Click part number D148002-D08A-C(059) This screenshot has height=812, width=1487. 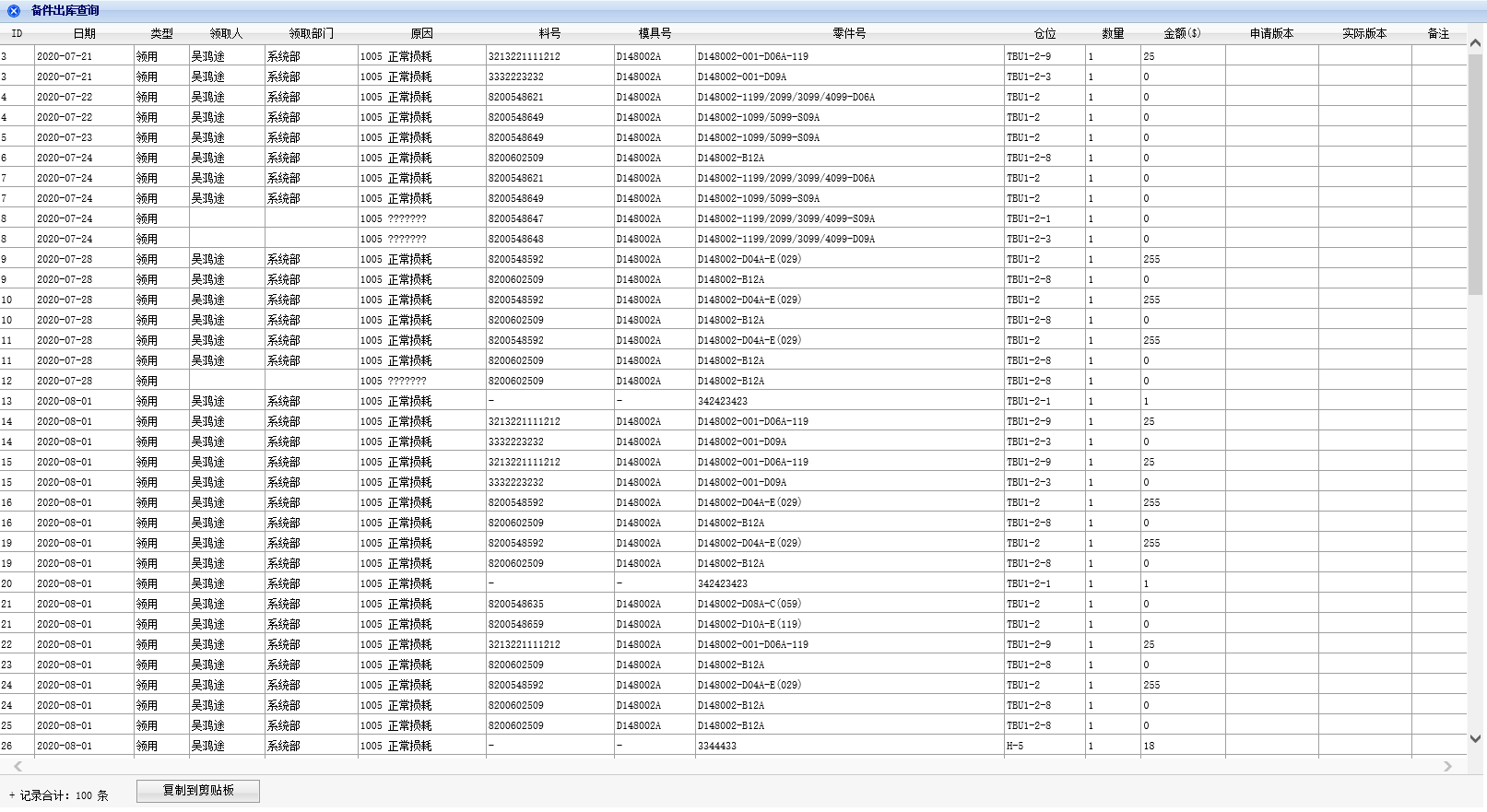click(x=749, y=604)
